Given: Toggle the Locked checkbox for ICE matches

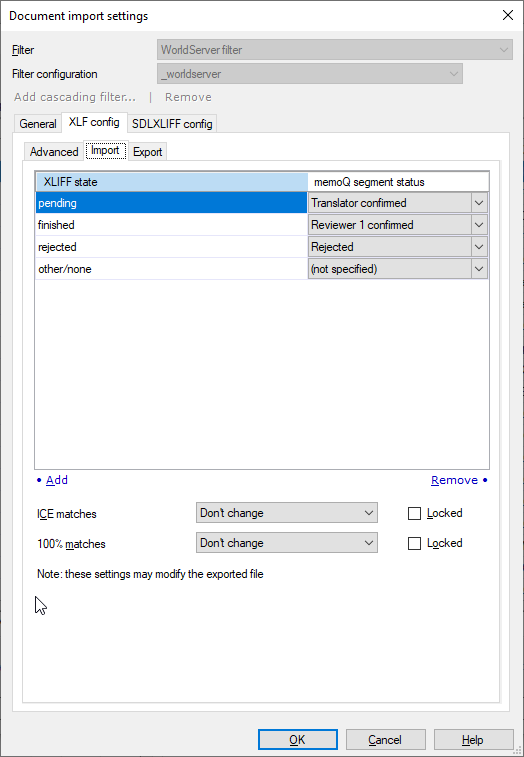Looking at the screenshot, I should (x=414, y=513).
